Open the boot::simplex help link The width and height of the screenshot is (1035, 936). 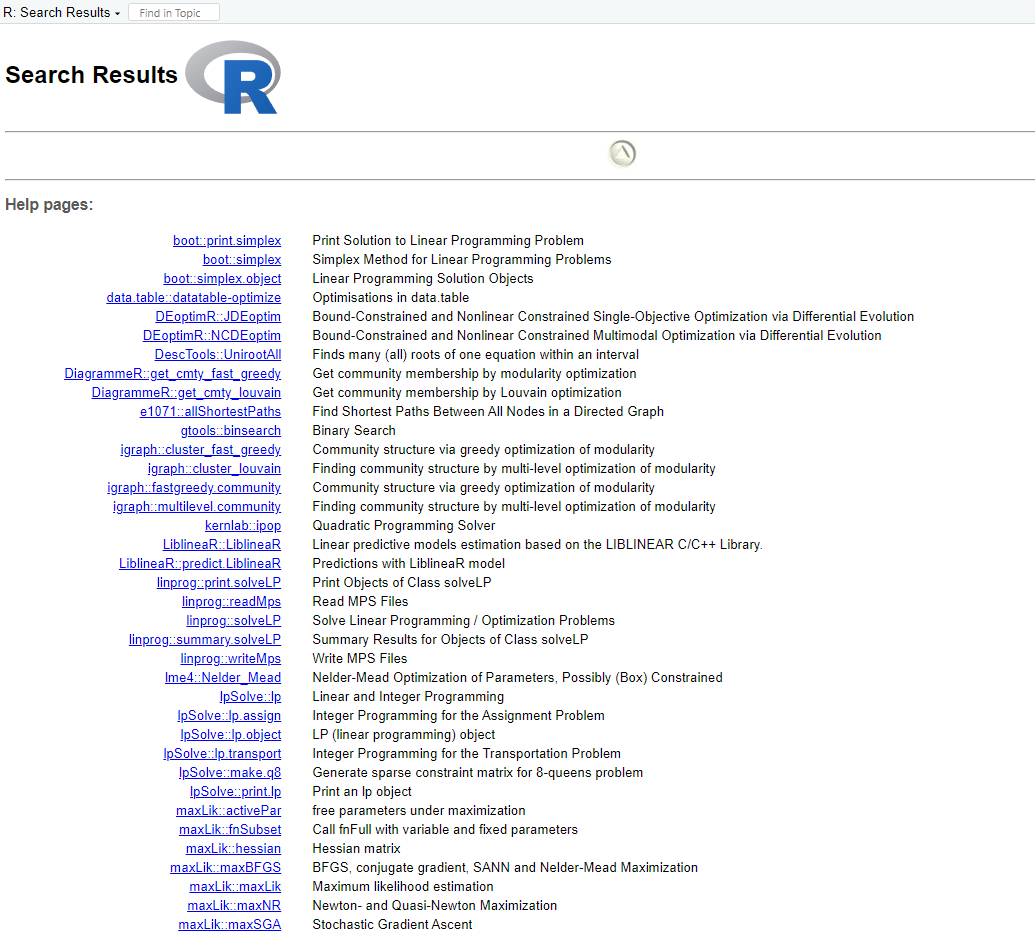point(242,260)
